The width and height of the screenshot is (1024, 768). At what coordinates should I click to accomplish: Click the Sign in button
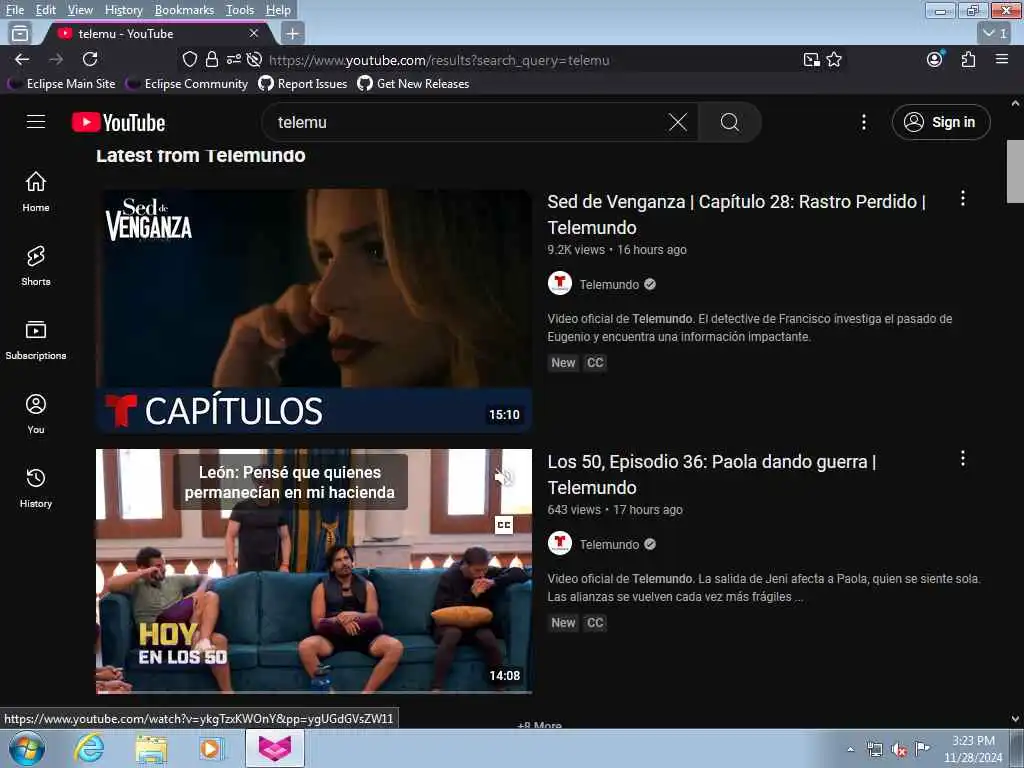[x=941, y=122]
